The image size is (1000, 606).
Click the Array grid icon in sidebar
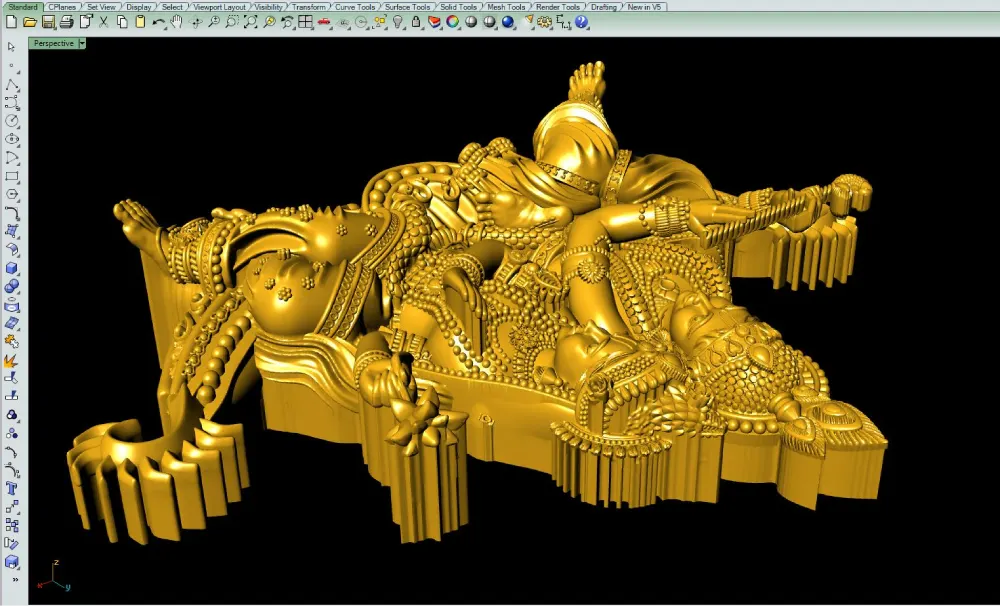pyautogui.click(x=11, y=526)
